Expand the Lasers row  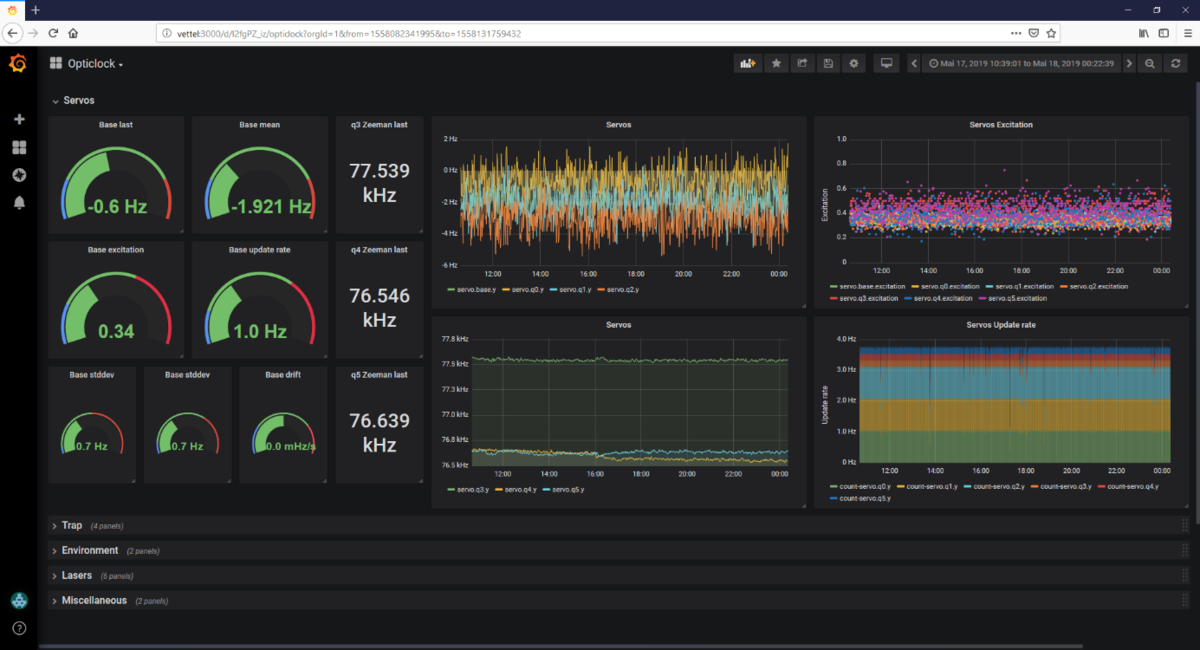(x=76, y=576)
